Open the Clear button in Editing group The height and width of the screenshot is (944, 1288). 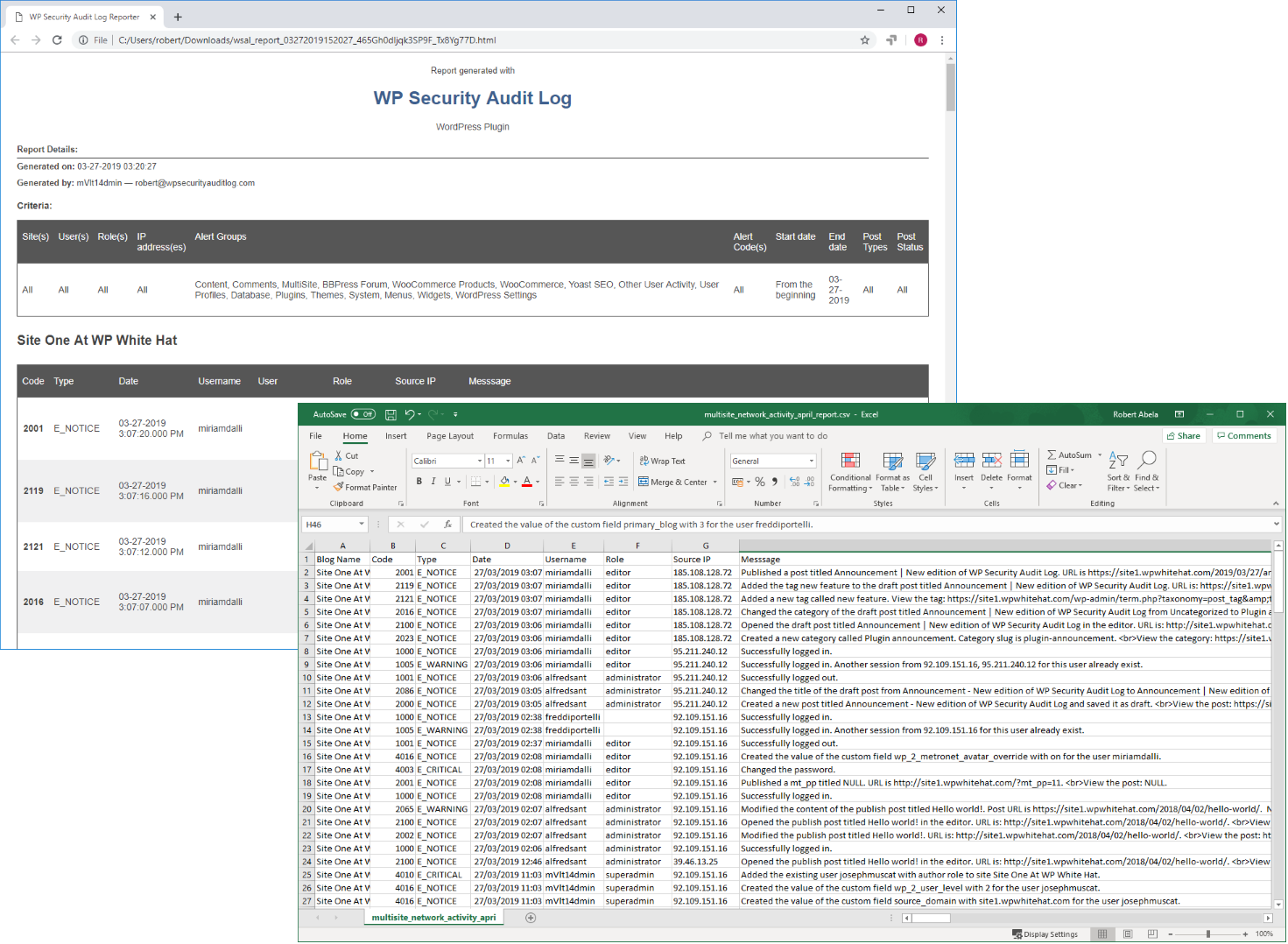1065,485
